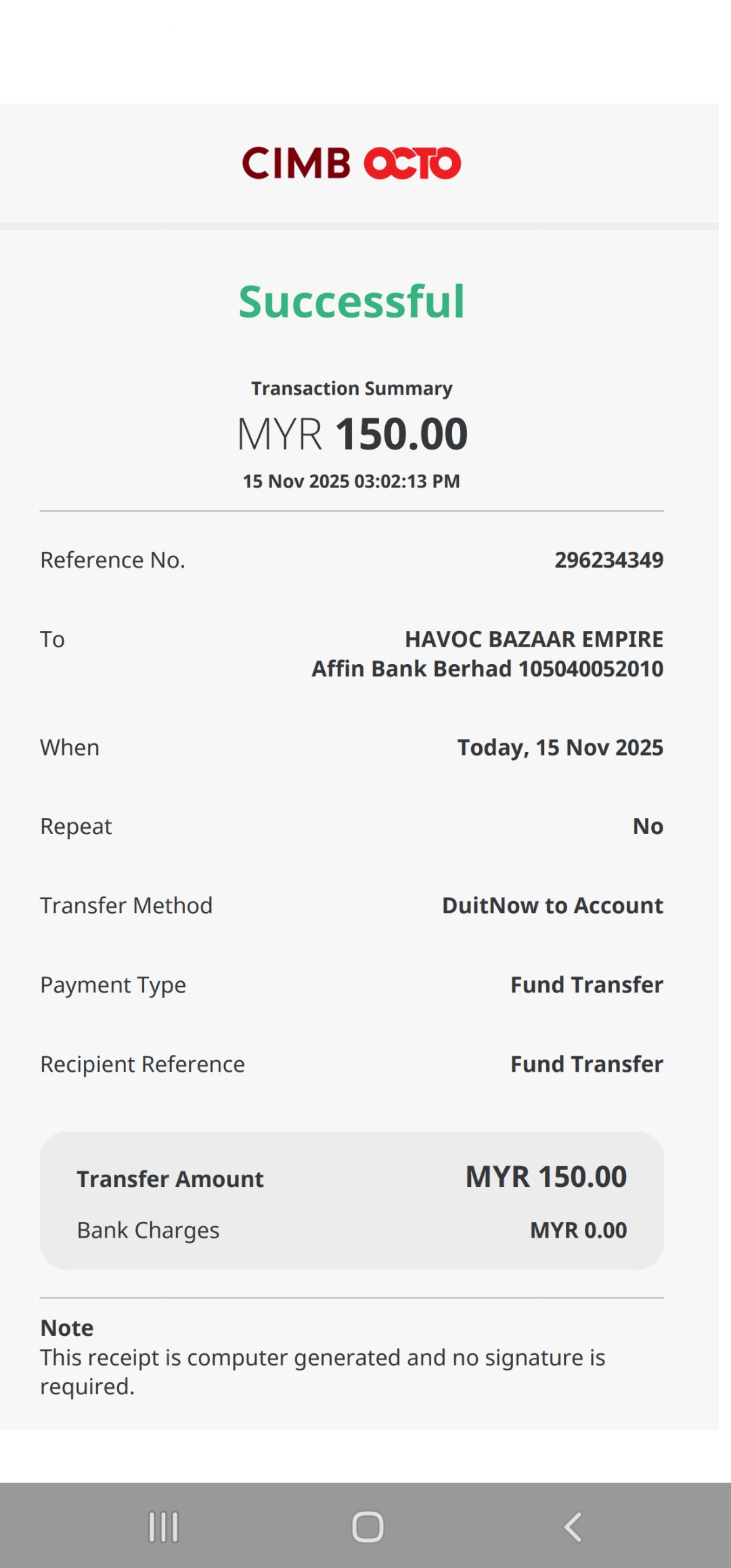Tap recipient name HAVOC BAZAAR EMPIRE

coord(533,639)
